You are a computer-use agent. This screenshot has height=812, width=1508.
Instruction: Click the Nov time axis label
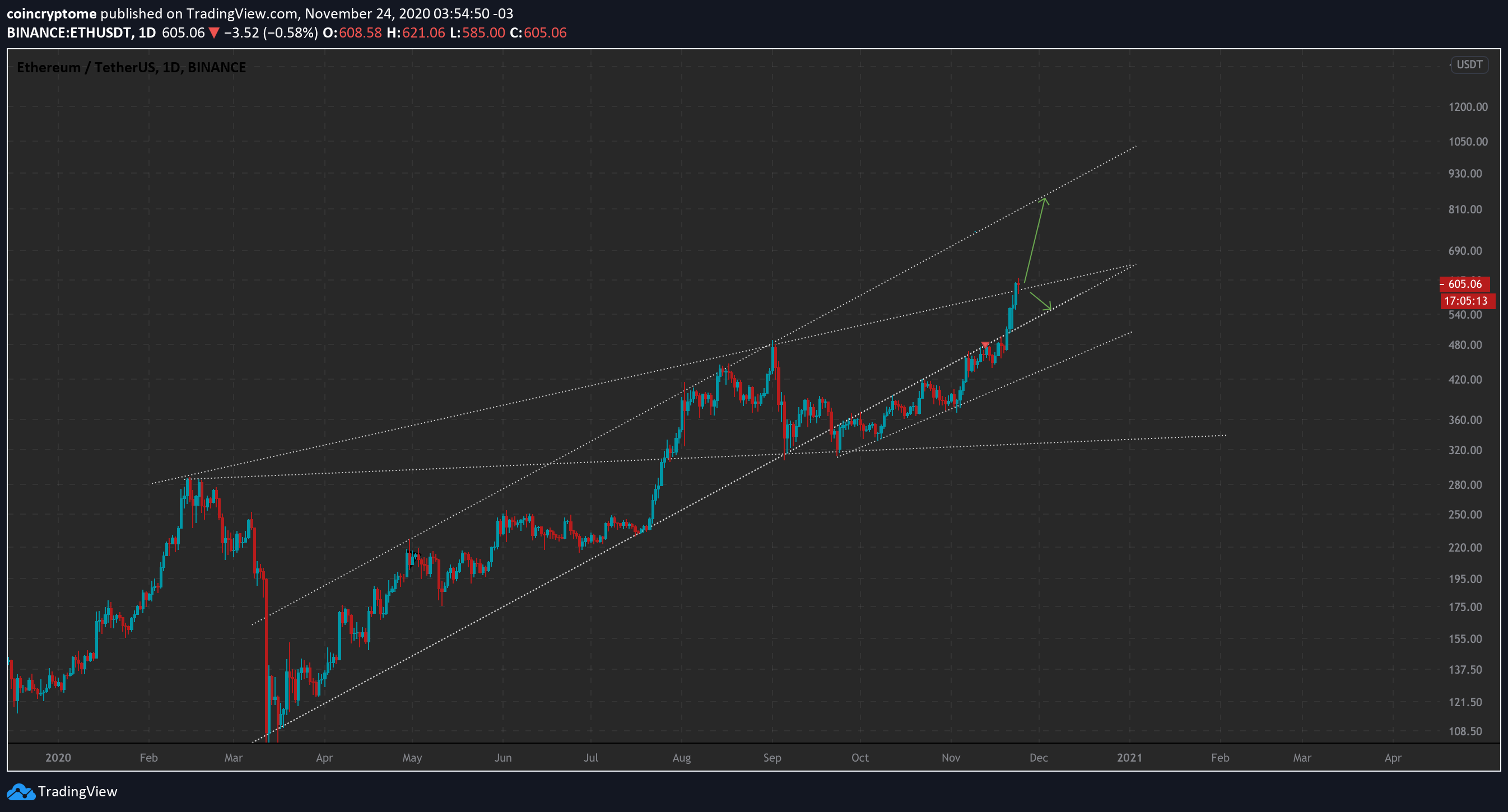[x=951, y=758]
